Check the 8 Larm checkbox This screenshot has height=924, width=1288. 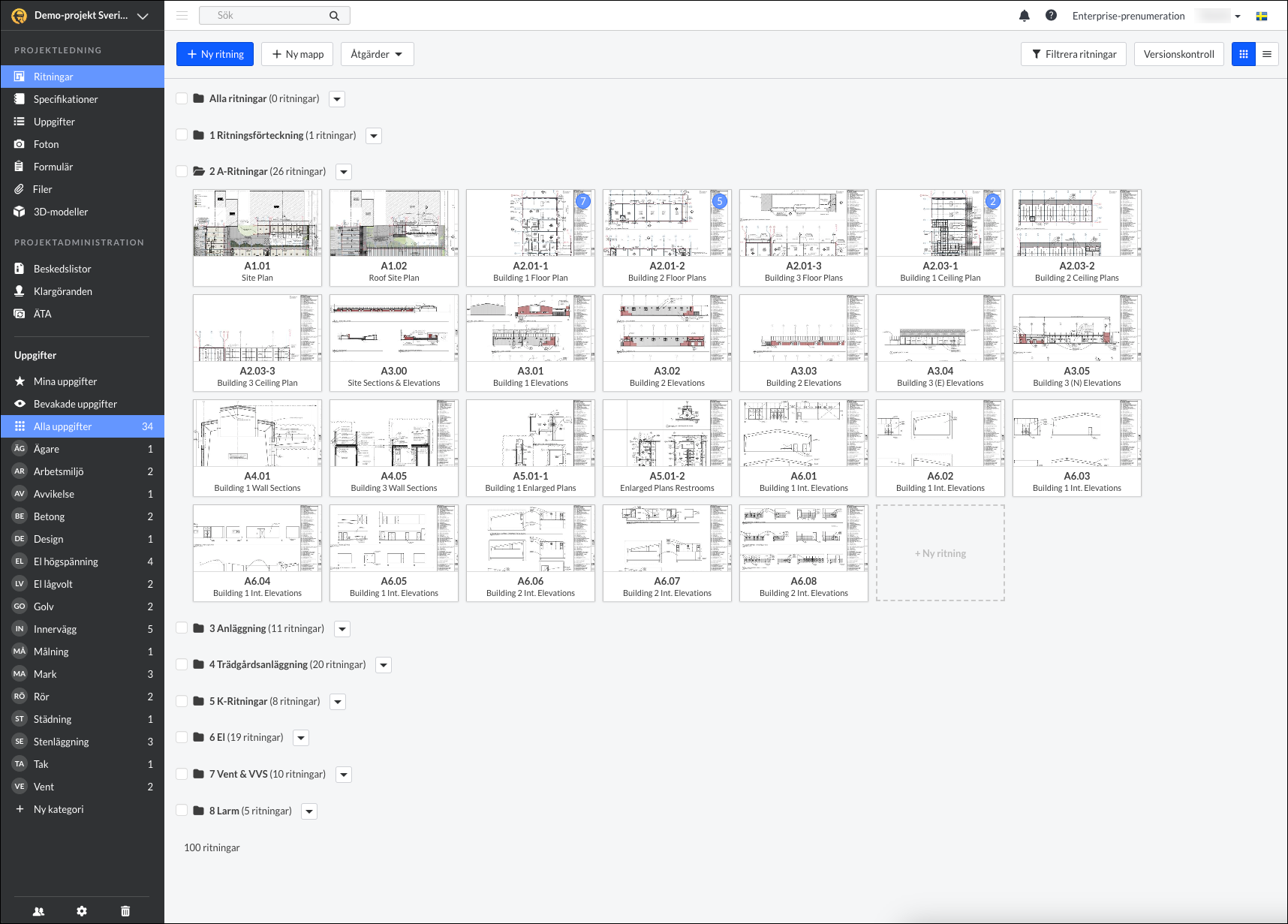pyautogui.click(x=182, y=811)
